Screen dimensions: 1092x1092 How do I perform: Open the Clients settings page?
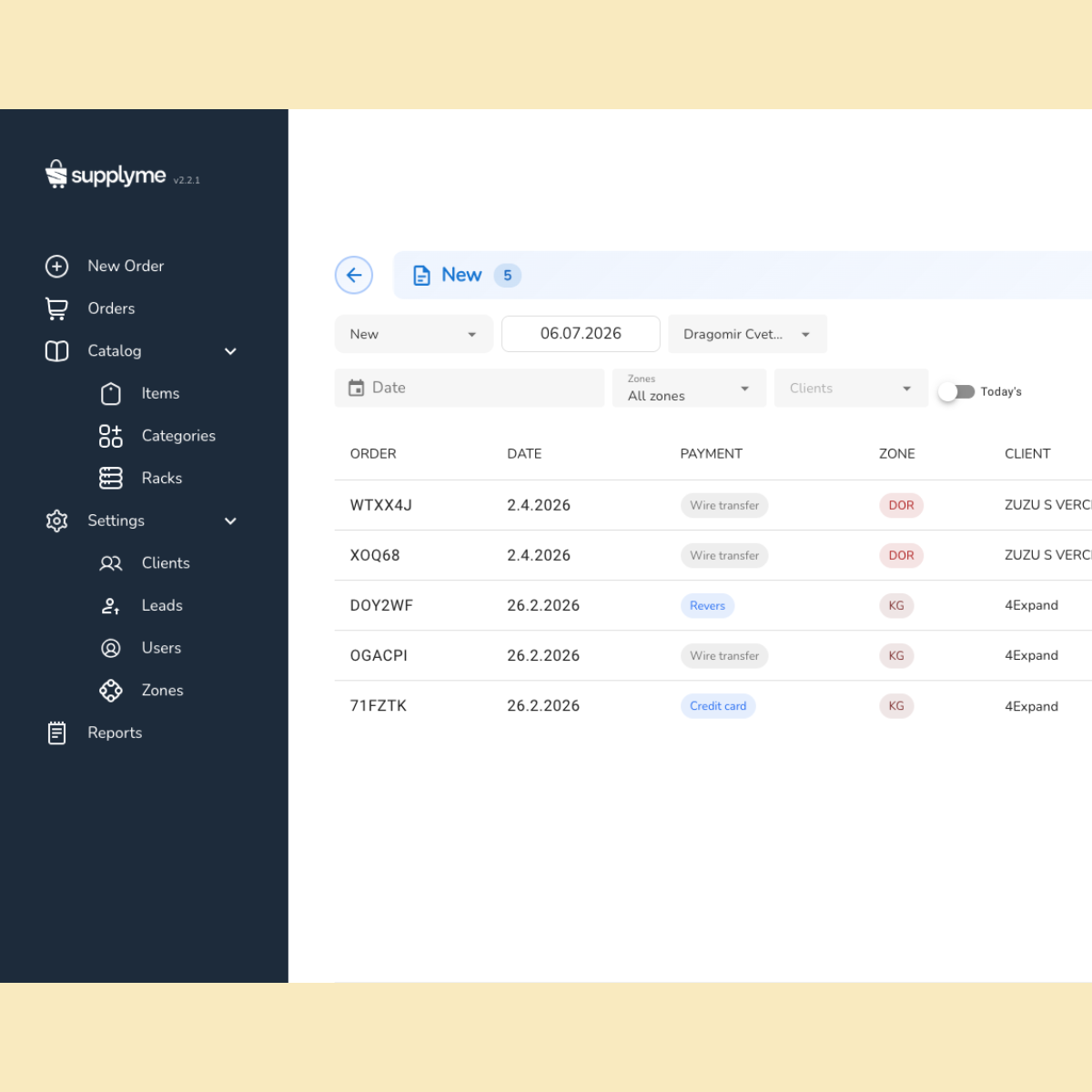tap(166, 563)
